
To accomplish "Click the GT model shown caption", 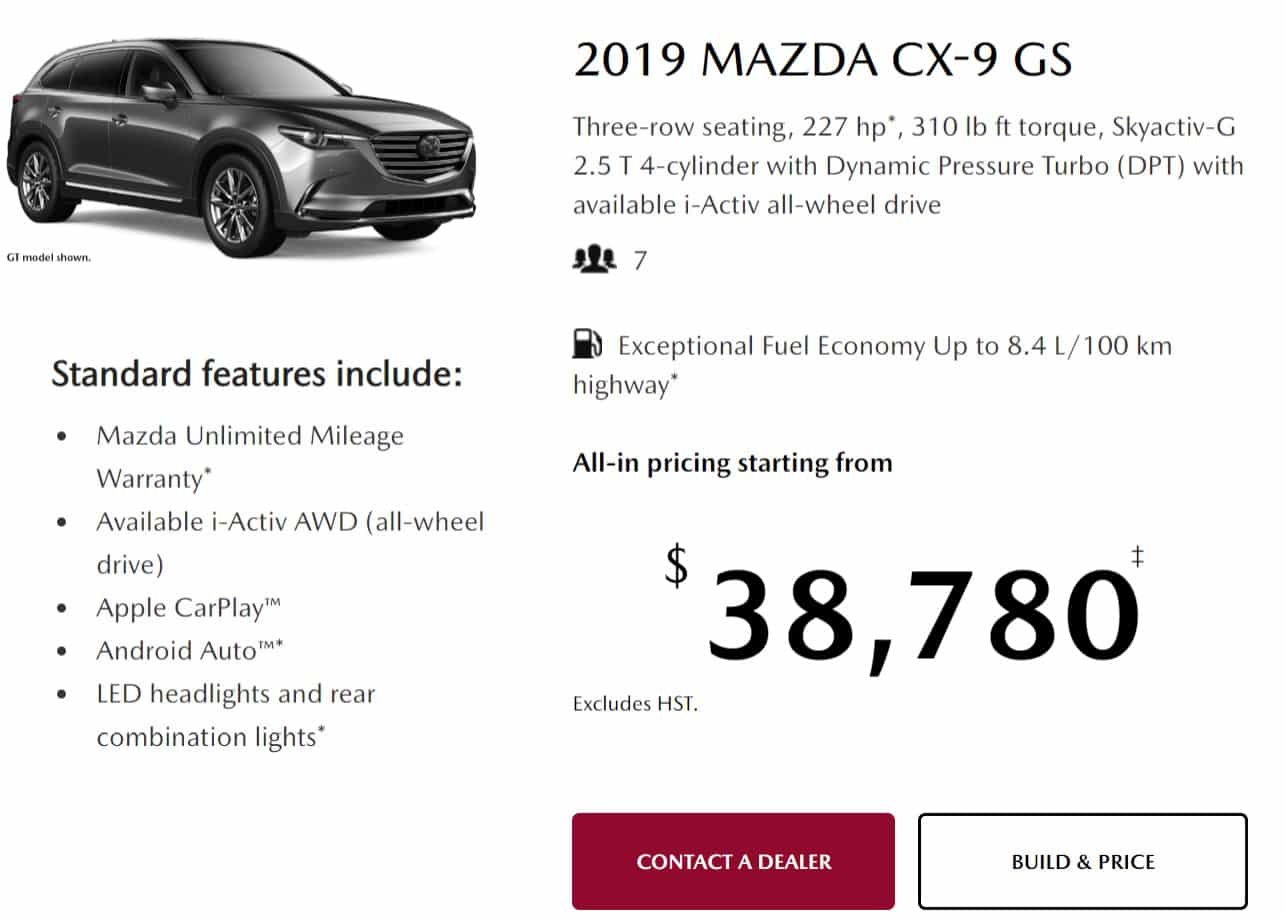I will [49, 257].
